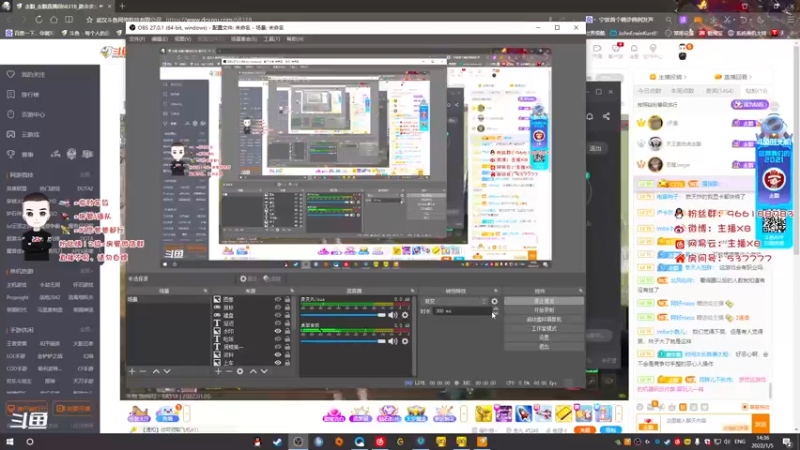The height and width of the screenshot is (450, 800).
Task: Open the 文件 menu in OBS
Action: tap(137, 39)
